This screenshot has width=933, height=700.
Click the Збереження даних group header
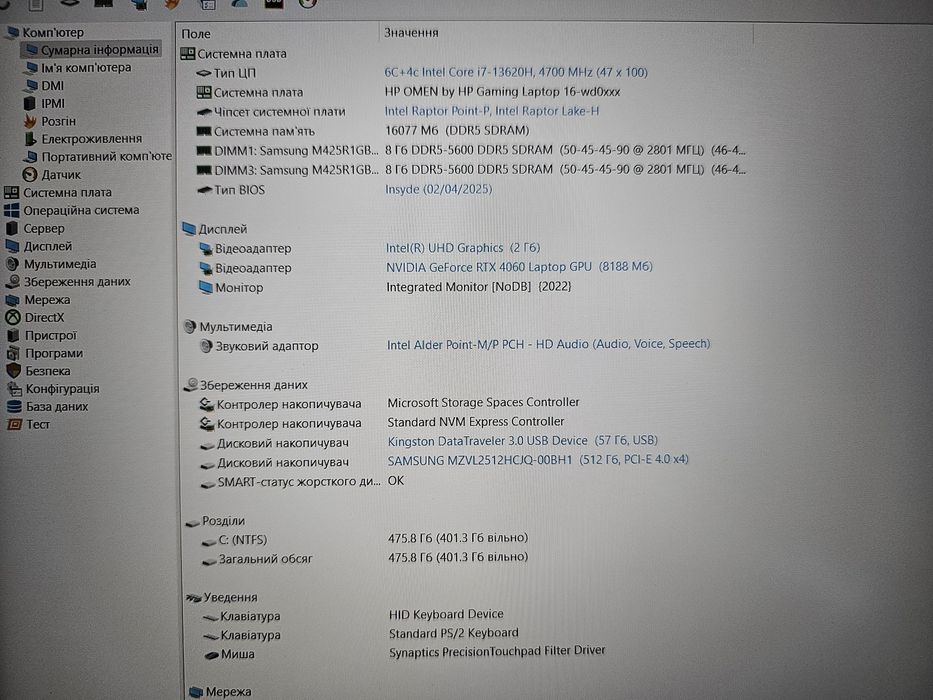tap(246, 385)
